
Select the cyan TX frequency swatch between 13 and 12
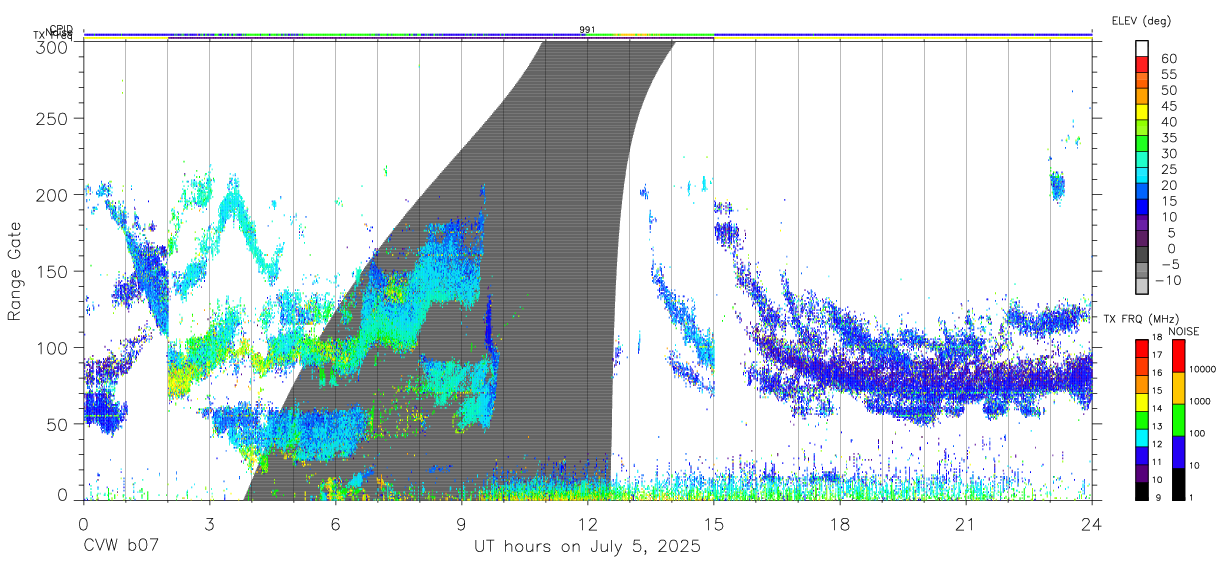(x=1141, y=437)
